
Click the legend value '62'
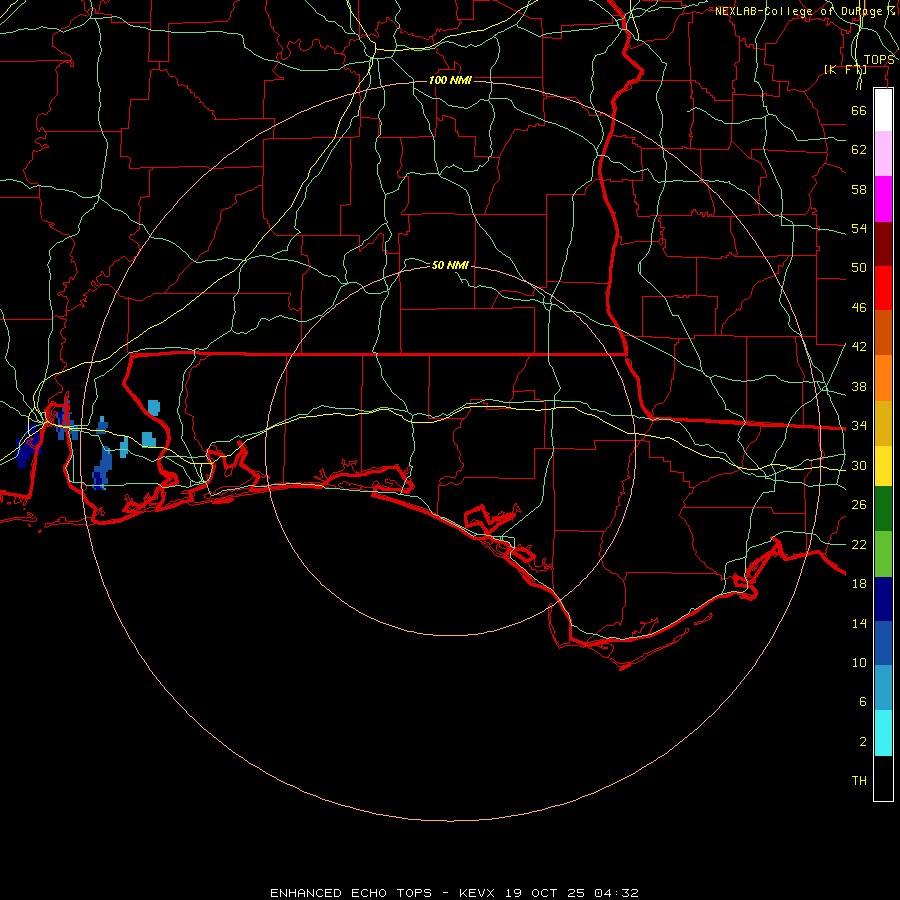pos(859,150)
